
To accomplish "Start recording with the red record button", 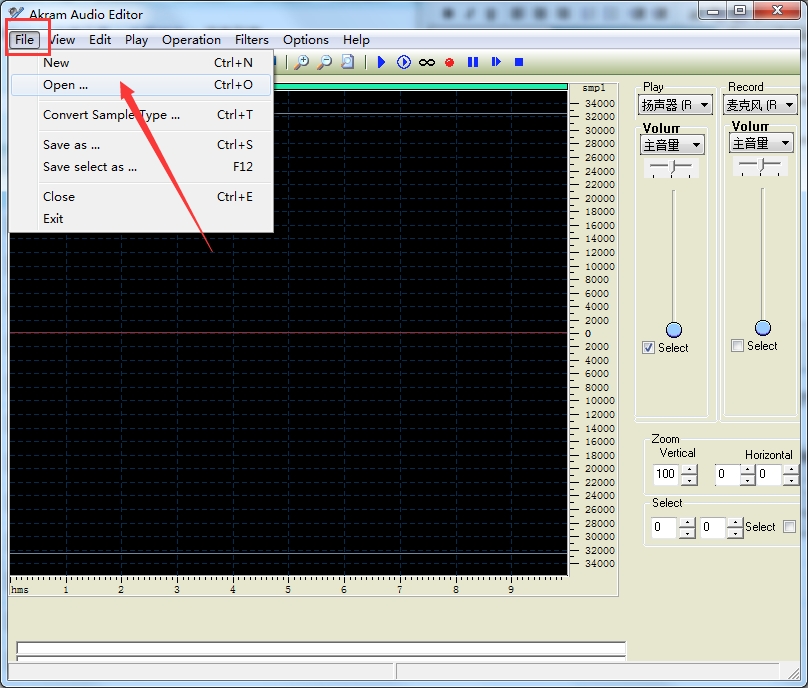I will tap(450, 62).
